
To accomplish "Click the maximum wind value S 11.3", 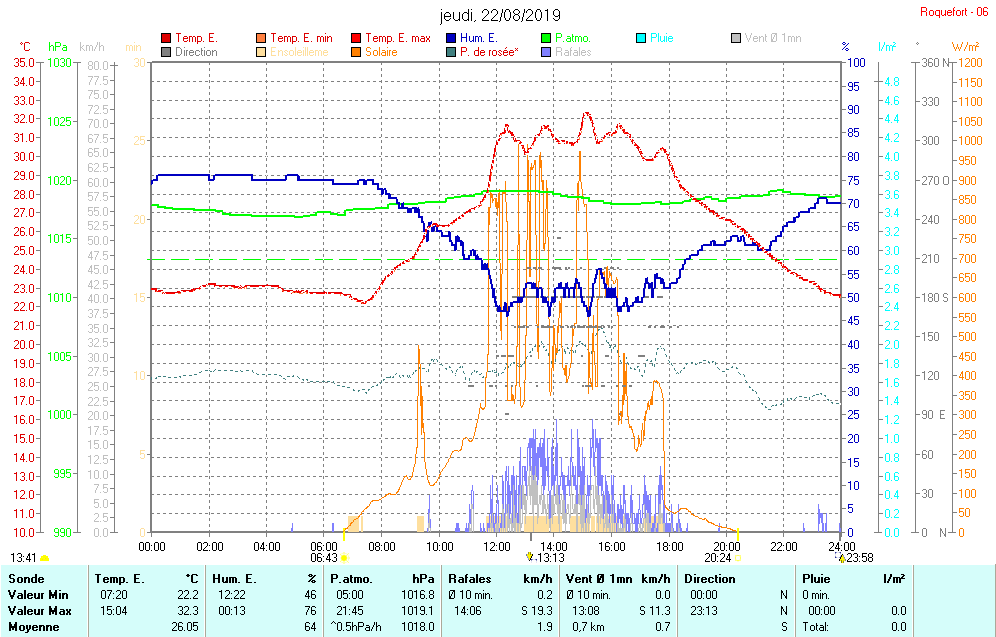I will (655, 611).
